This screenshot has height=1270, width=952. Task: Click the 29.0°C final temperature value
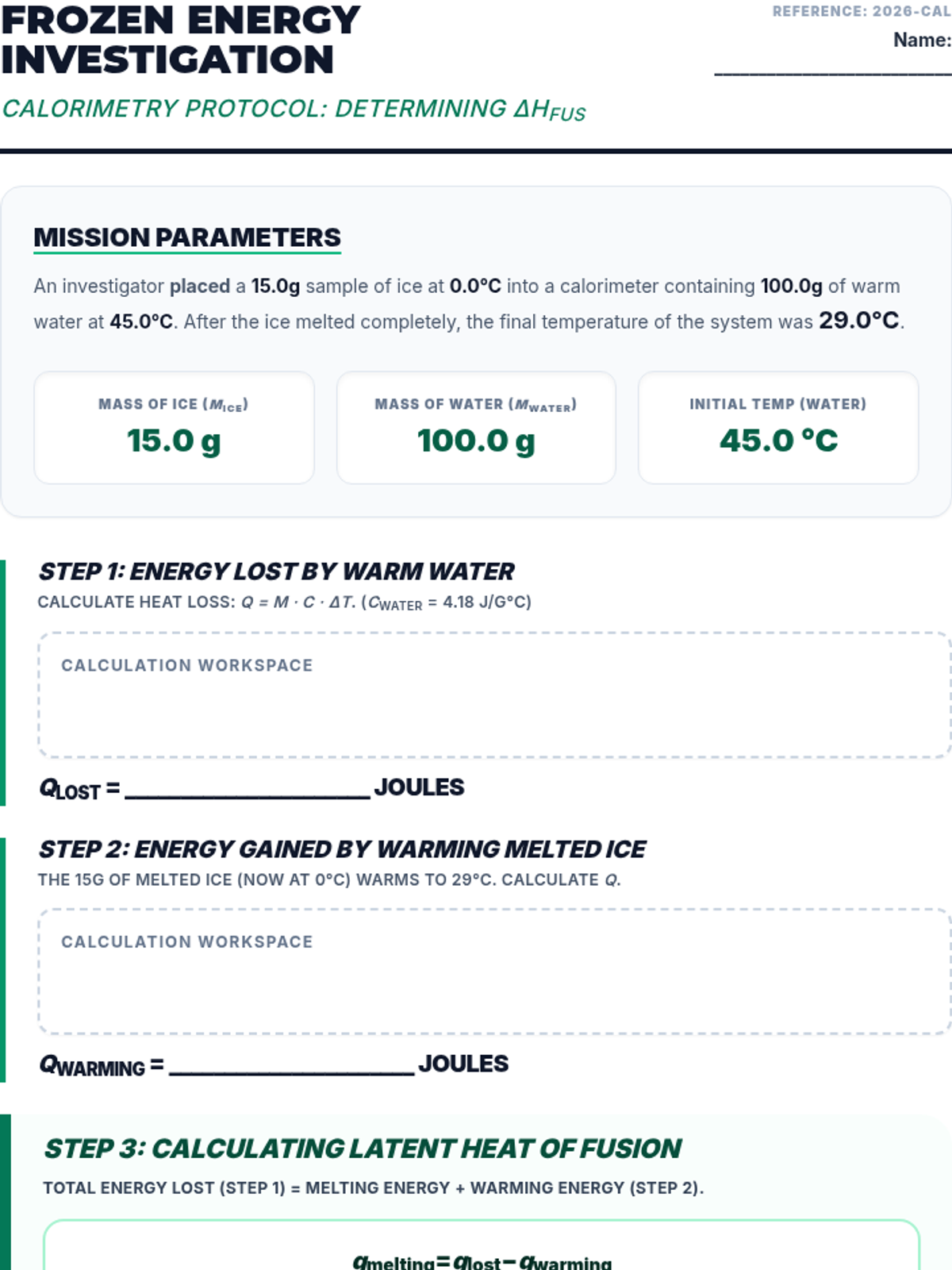click(x=860, y=321)
